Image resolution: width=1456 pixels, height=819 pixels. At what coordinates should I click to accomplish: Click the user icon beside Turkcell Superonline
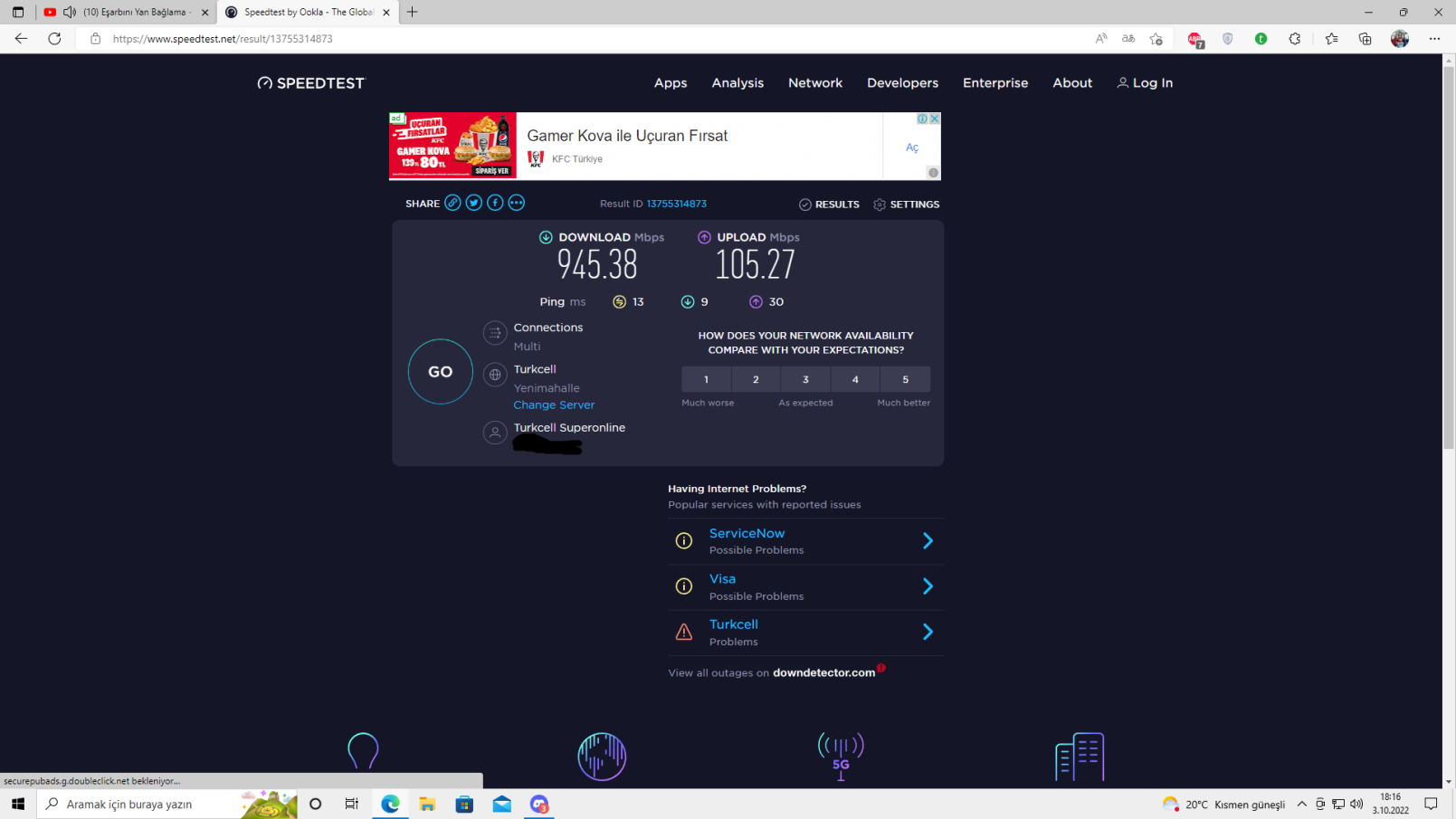point(495,433)
